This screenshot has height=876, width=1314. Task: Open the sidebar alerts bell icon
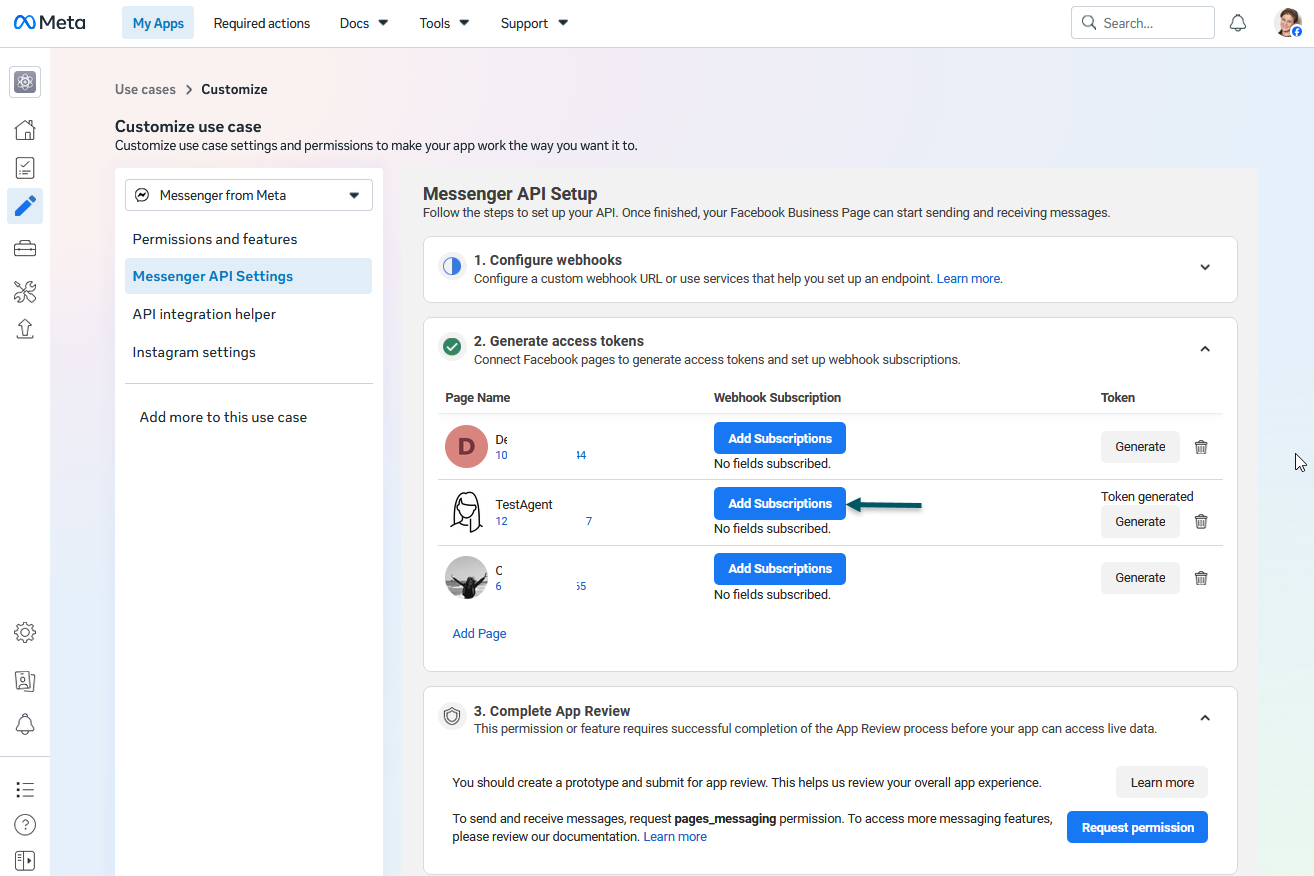(25, 725)
